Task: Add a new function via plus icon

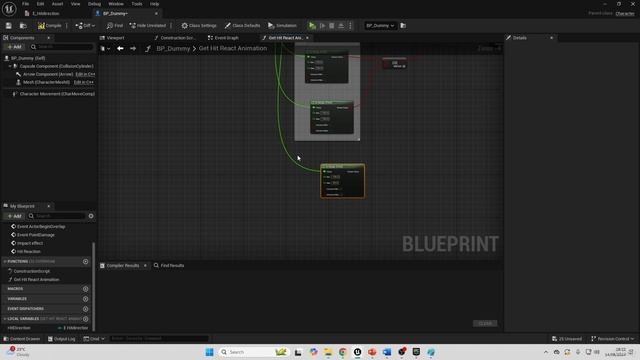Action: point(86,261)
